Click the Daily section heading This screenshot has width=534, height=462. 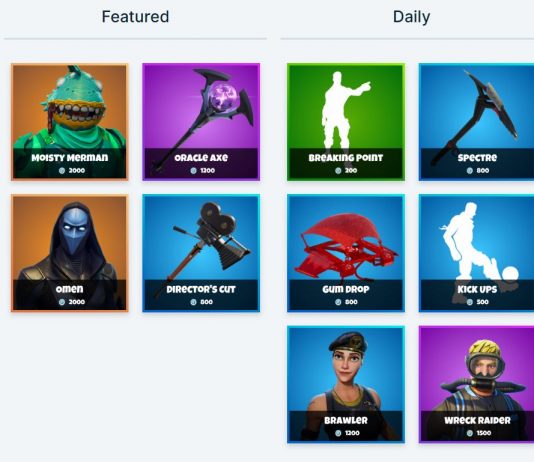tap(411, 17)
